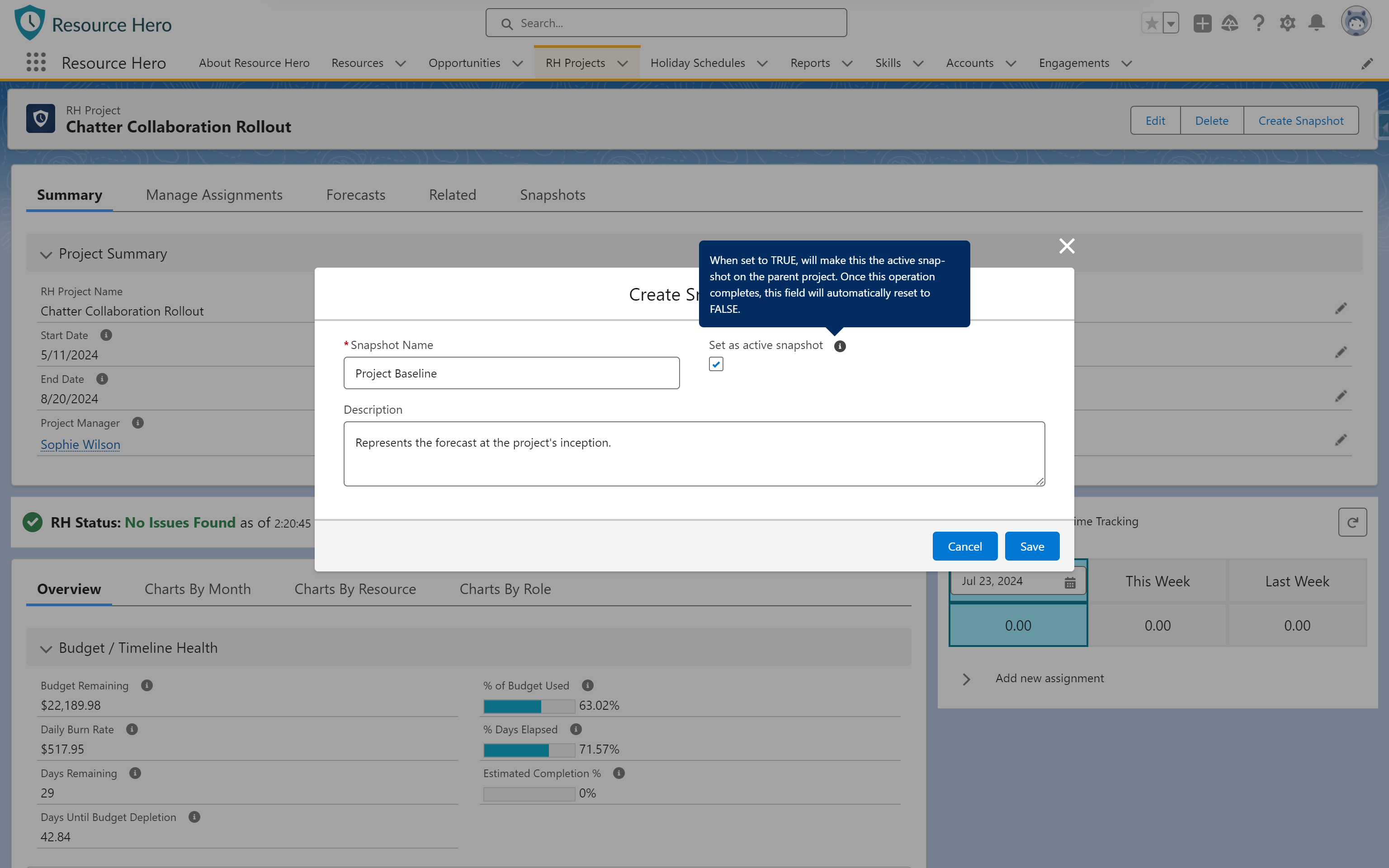Click into the Snapshot Name field
Screen dimensions: 1389x868
[x=511, y=373]
